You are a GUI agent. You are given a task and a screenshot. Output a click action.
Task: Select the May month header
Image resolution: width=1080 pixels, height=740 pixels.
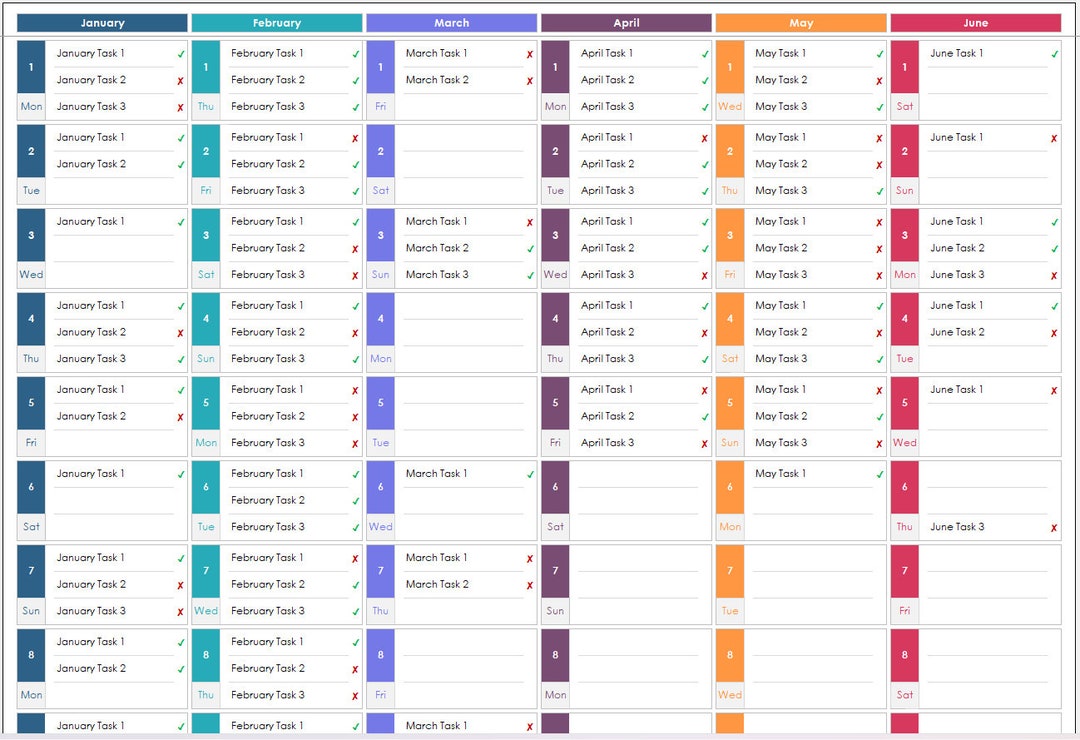tap(801, 23)
